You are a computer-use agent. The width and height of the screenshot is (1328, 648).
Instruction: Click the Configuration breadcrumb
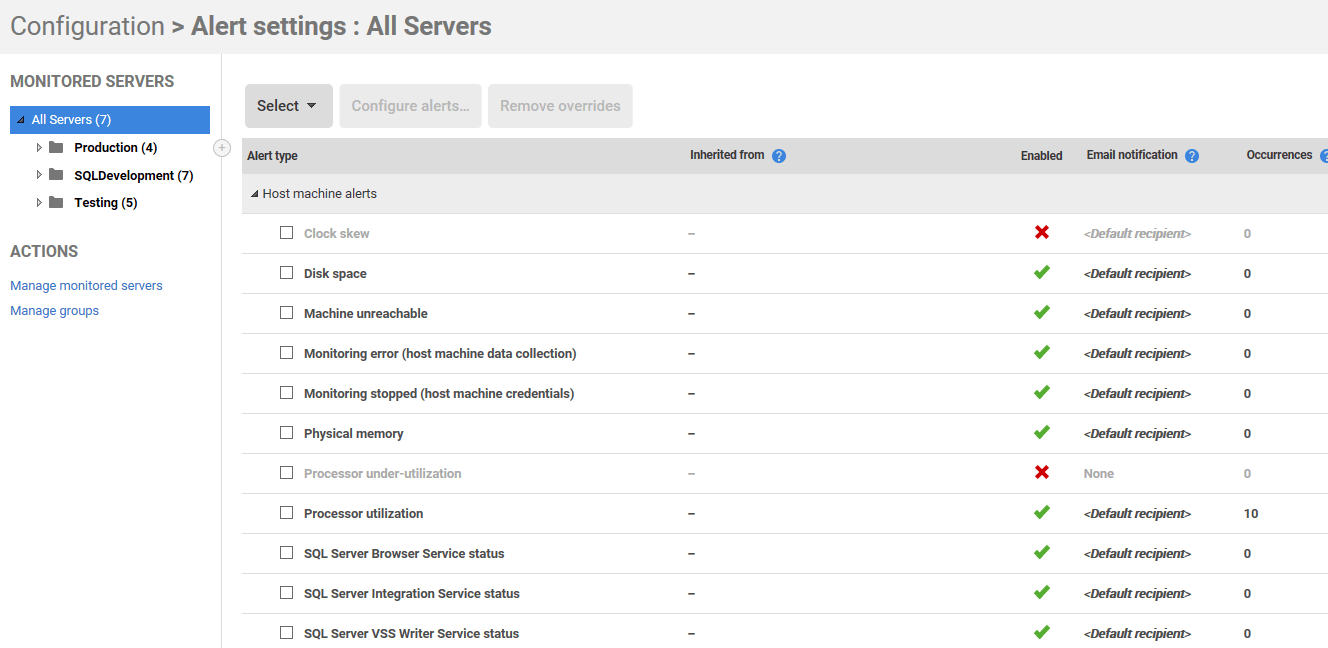pos(87,26)
